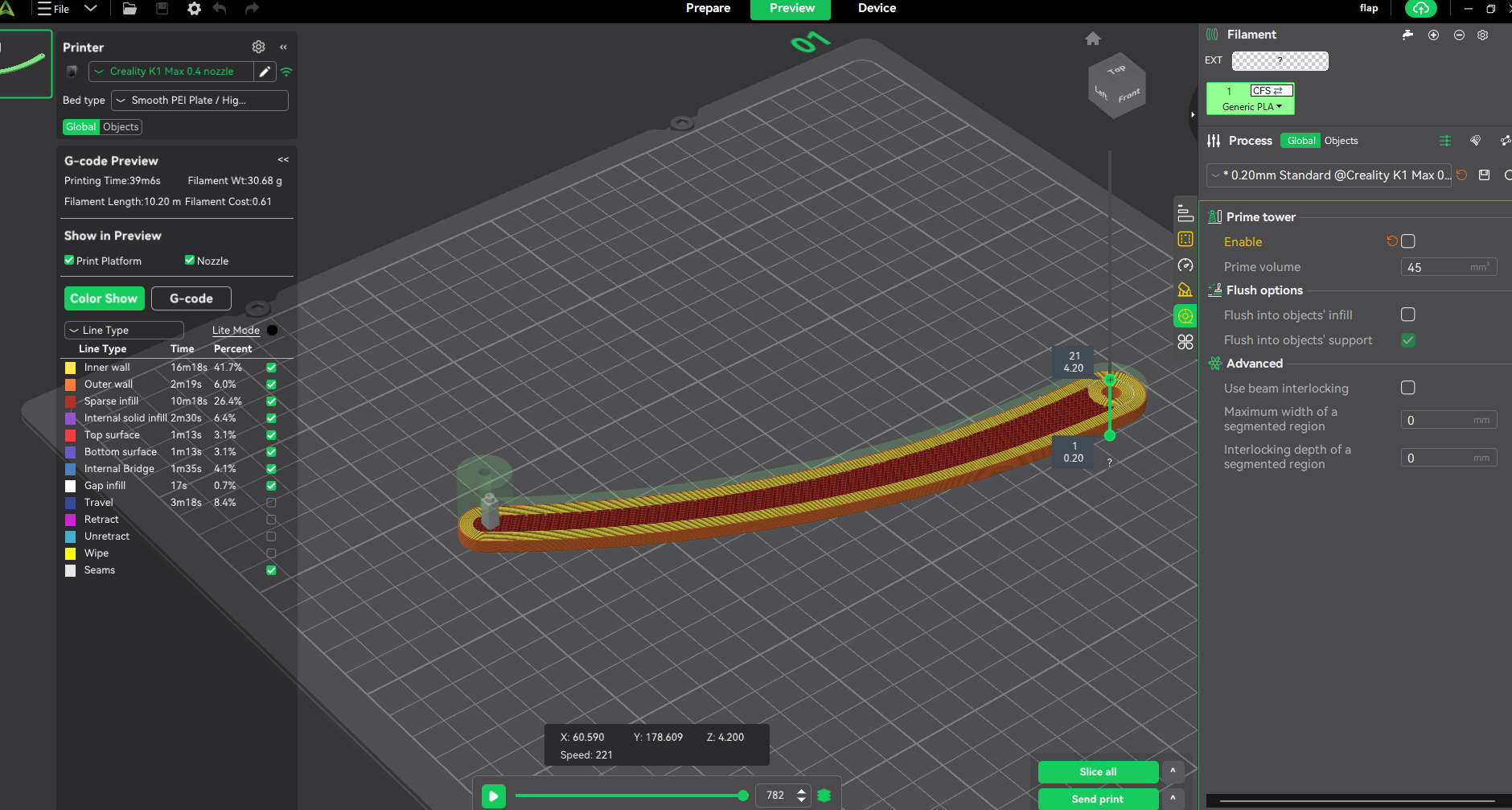Click the save process preset icon
This screenshot has height=810, width=1512.
[1485, 175]
